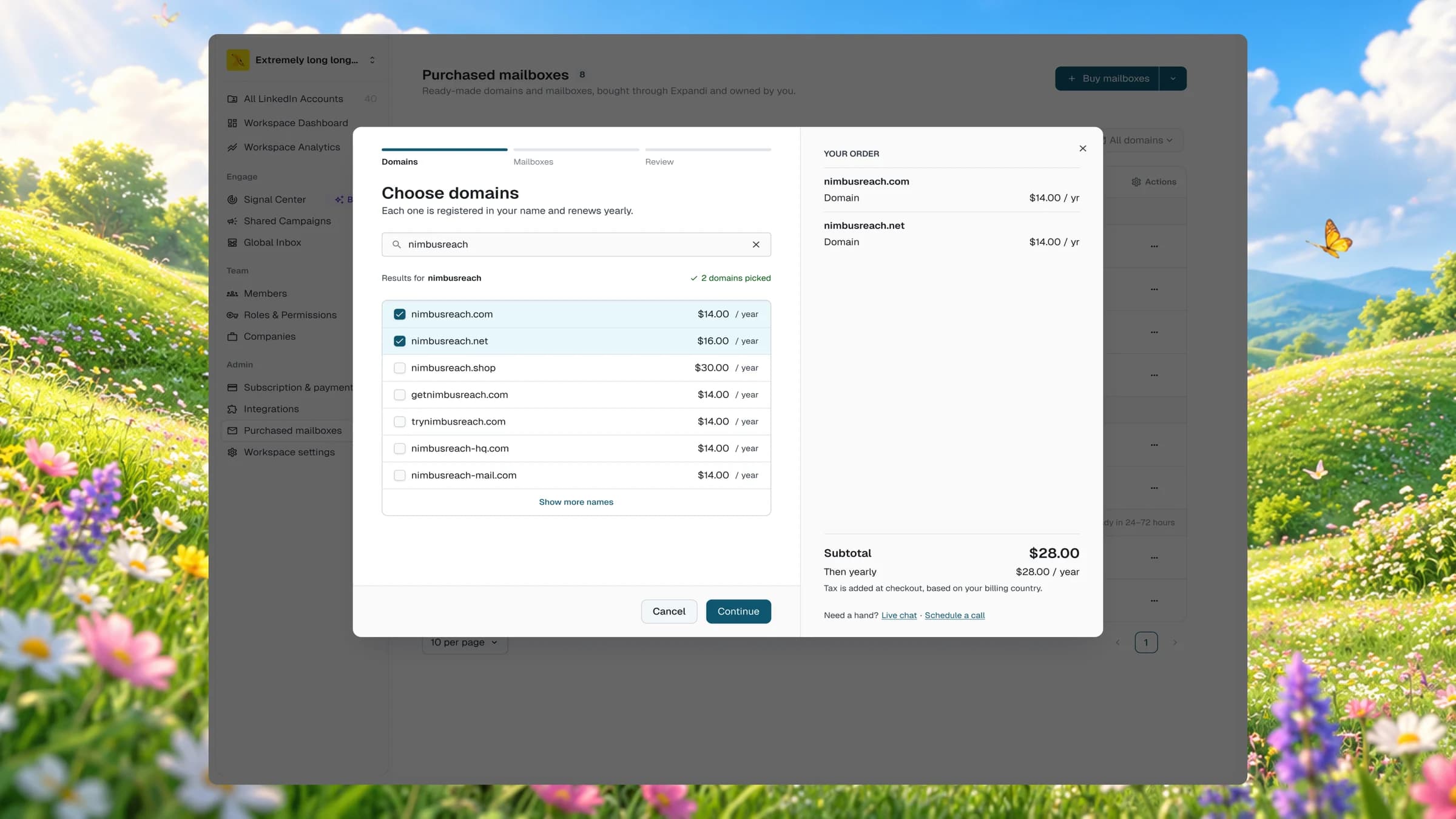The image size is (1456, 819).
Task: Check nimbusreach-hq.com checkbox
Action: coord(400,448)
